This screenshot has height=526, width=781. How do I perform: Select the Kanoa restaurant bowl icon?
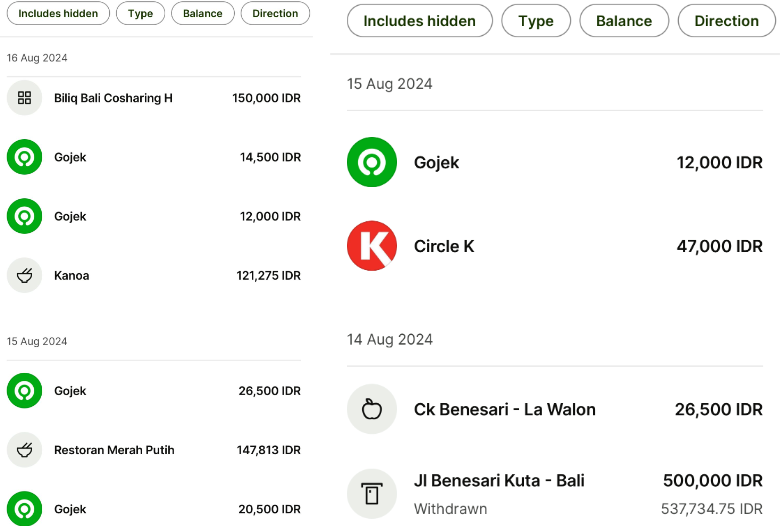coord(24,275)
